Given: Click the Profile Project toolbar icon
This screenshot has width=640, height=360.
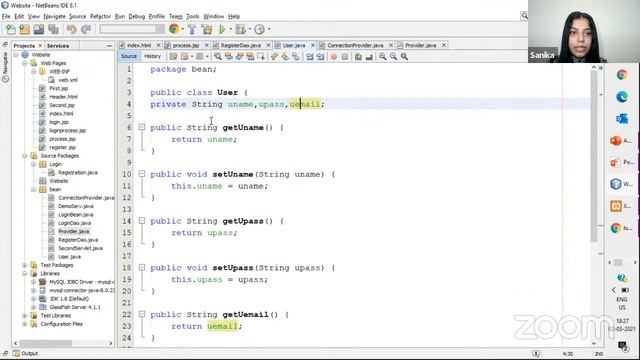Looking at the screenshot, I should pyautogui.click(x=259, y=29).
